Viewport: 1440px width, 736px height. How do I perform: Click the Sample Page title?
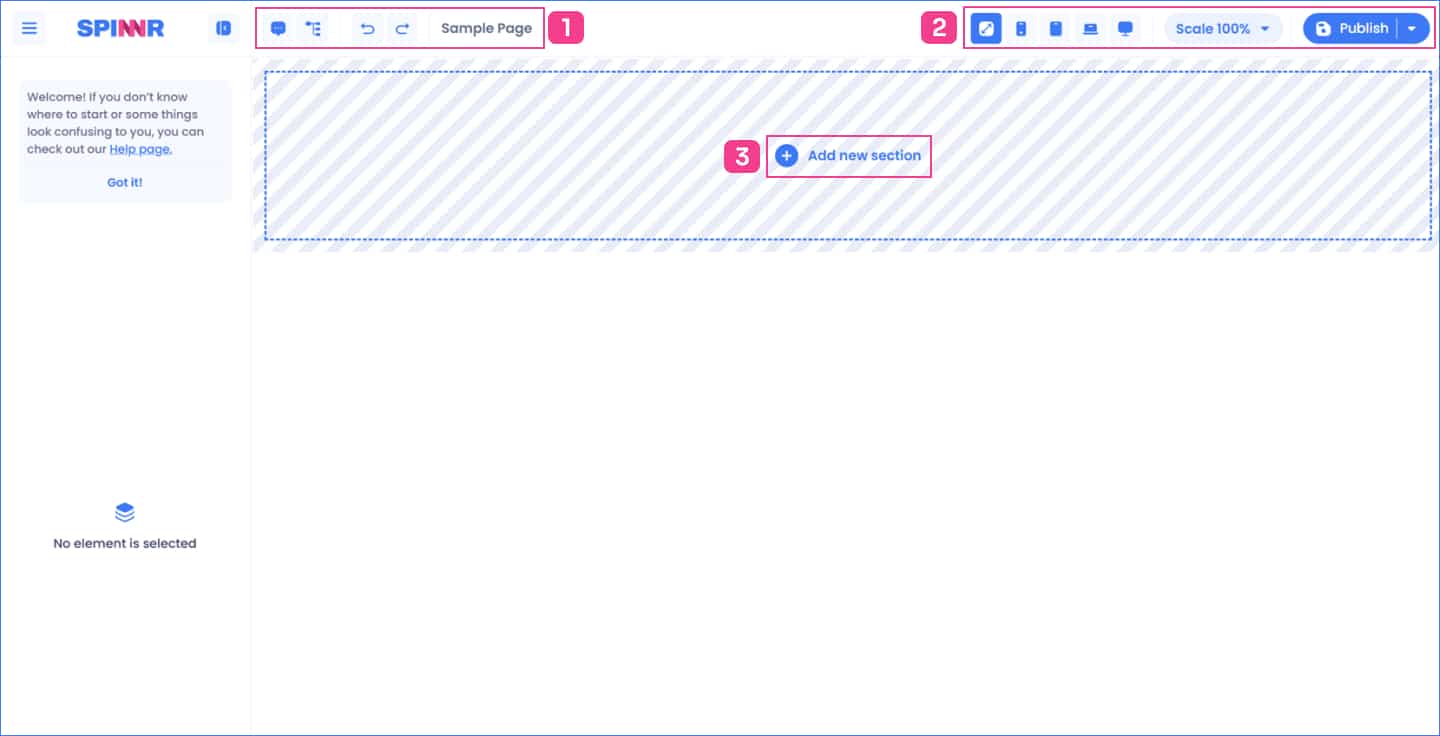[x=486, y=28]
